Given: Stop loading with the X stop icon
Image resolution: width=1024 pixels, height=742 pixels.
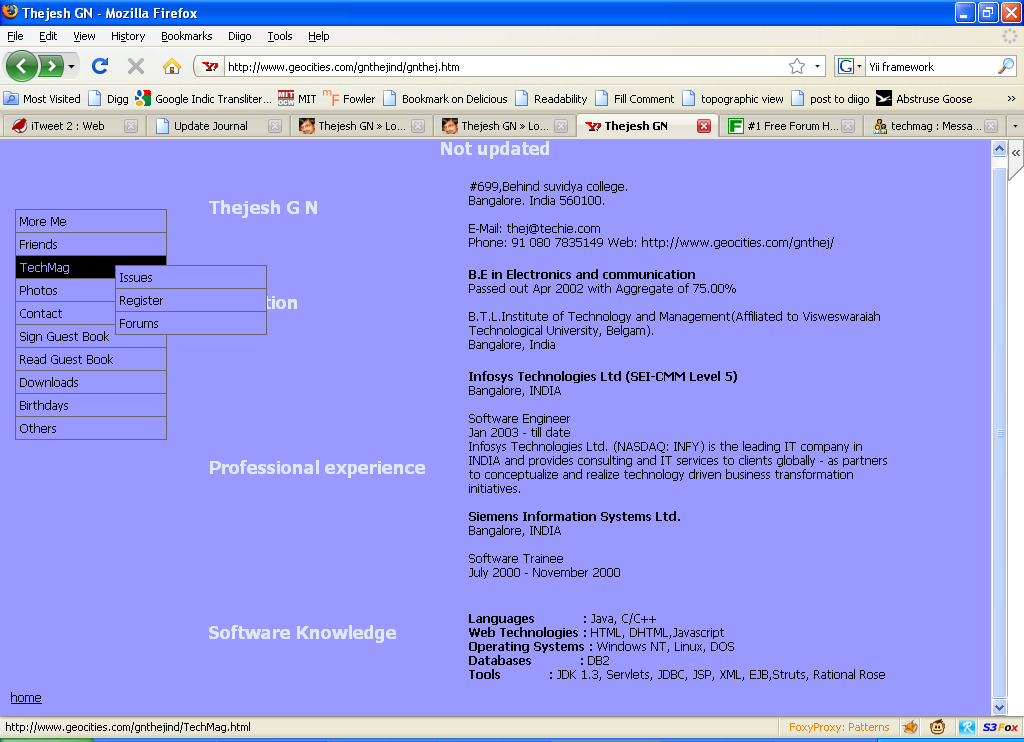Looking at the screenshot, I should pos(136,66).
